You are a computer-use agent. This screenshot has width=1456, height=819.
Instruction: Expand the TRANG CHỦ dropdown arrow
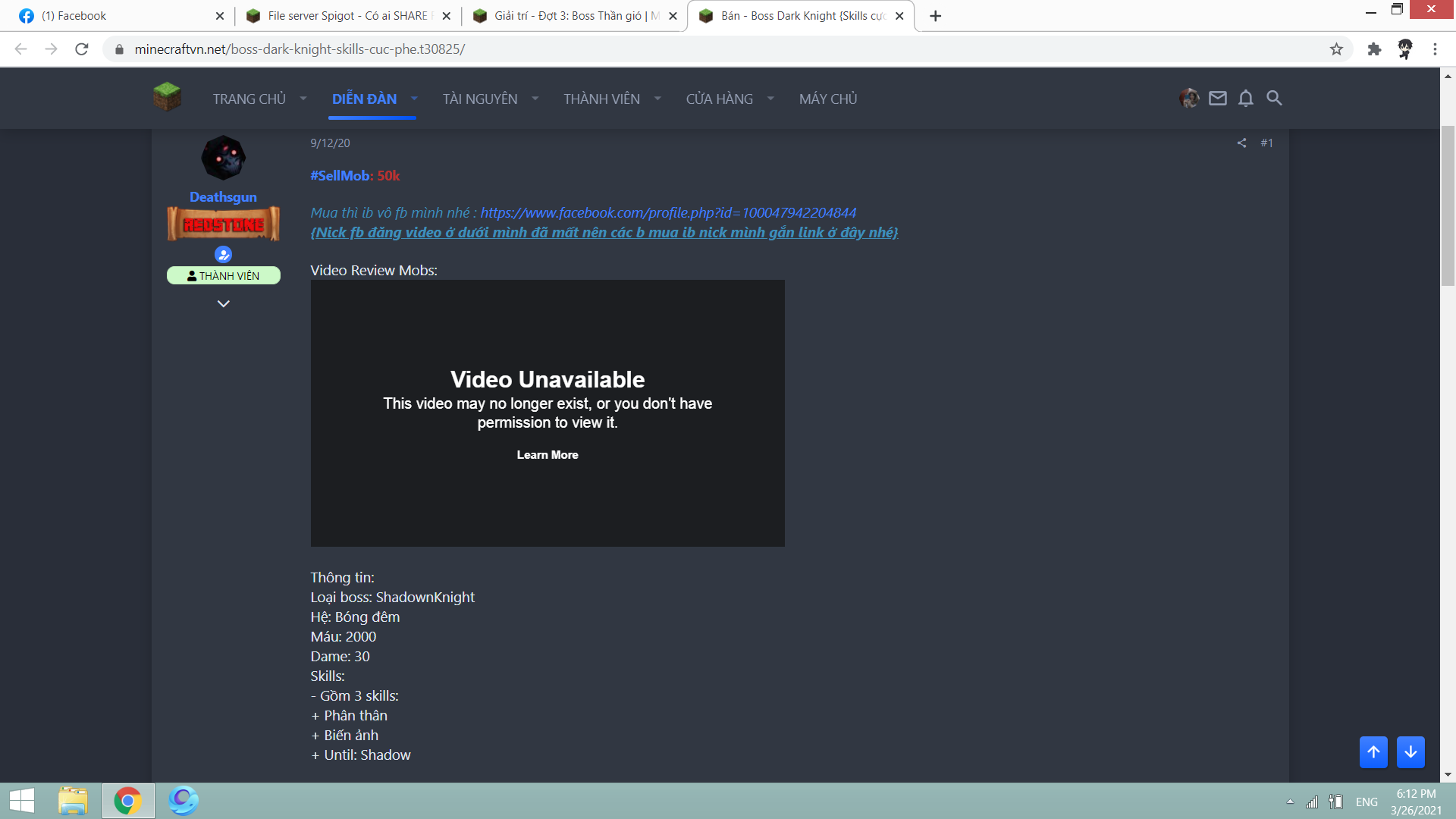pos(303,99)
